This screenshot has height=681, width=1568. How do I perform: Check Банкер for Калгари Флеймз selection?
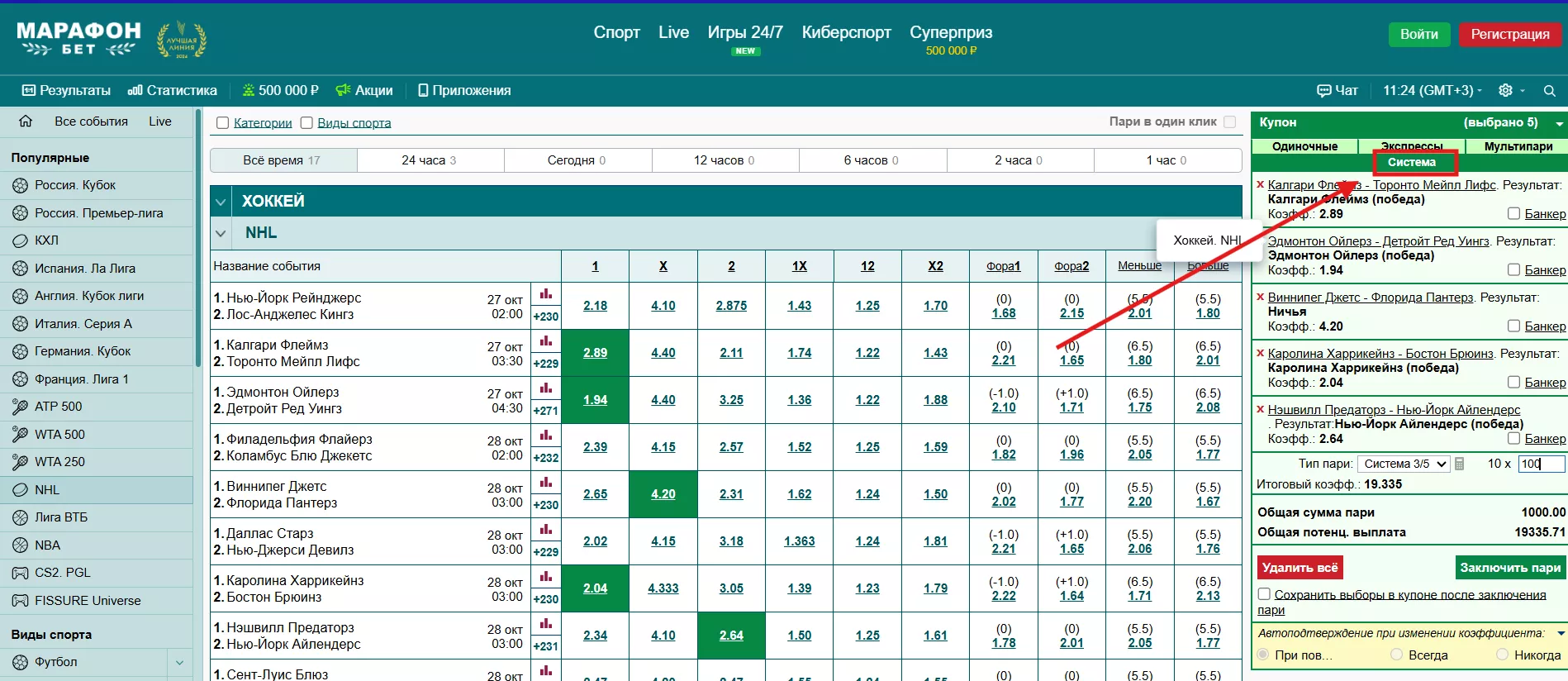[x=1513, y=213]
